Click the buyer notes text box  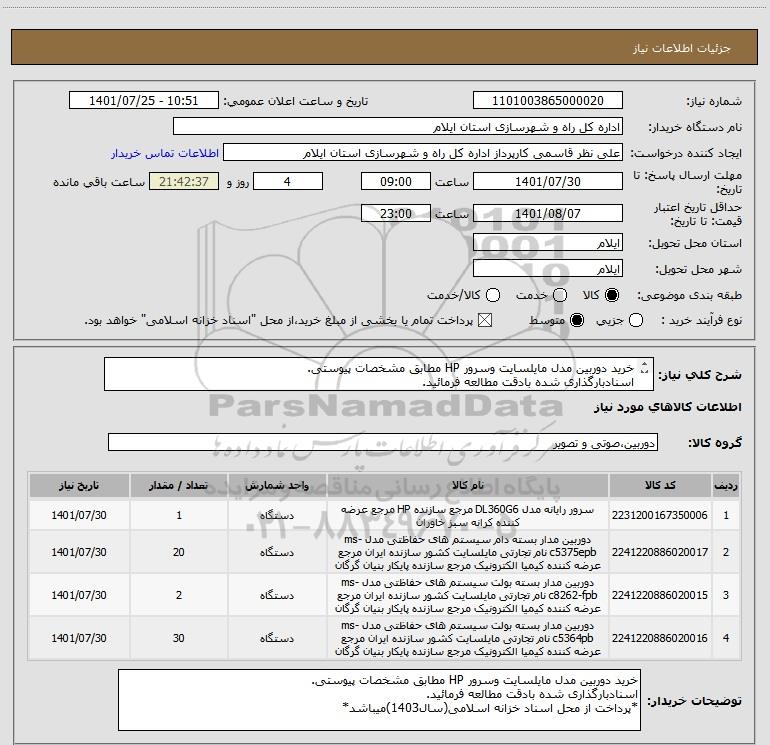380,700
